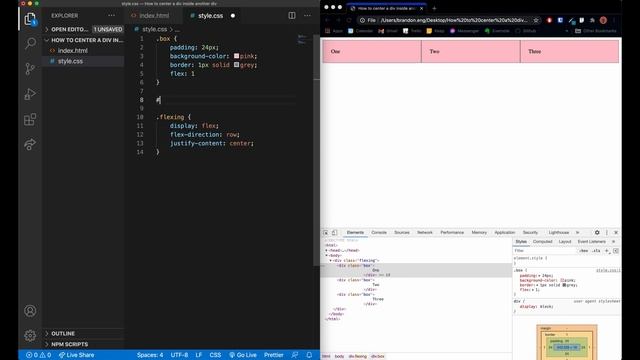This screenshot has height=360, width=640.
Task: Collapse the div class flexing node
Action: click(x=331, y=260)
